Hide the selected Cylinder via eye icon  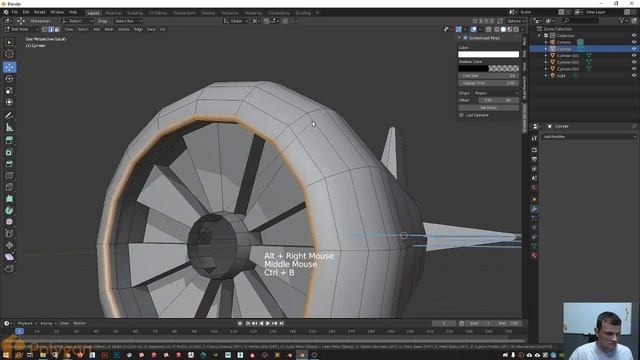pos(634,49)
